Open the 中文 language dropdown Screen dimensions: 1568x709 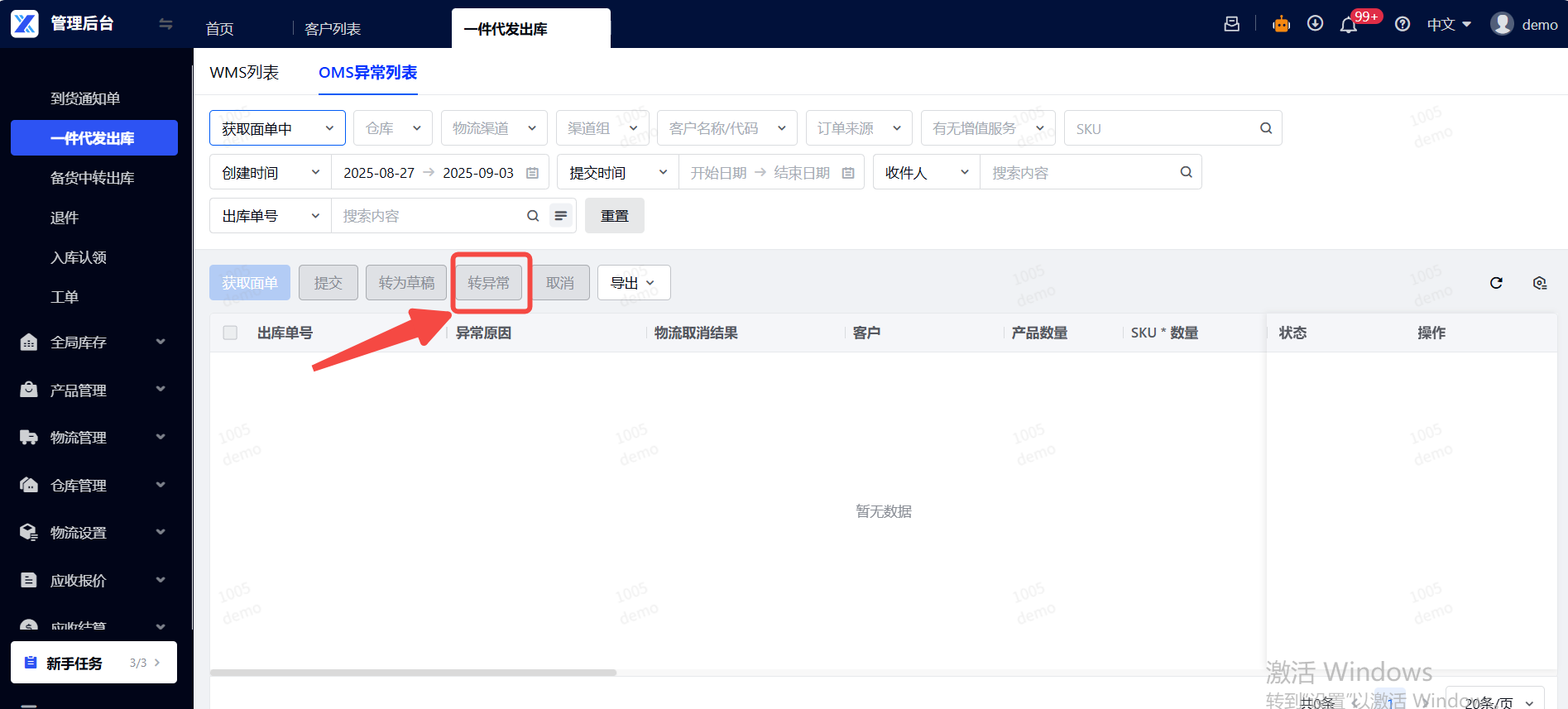coord(1449,25)
